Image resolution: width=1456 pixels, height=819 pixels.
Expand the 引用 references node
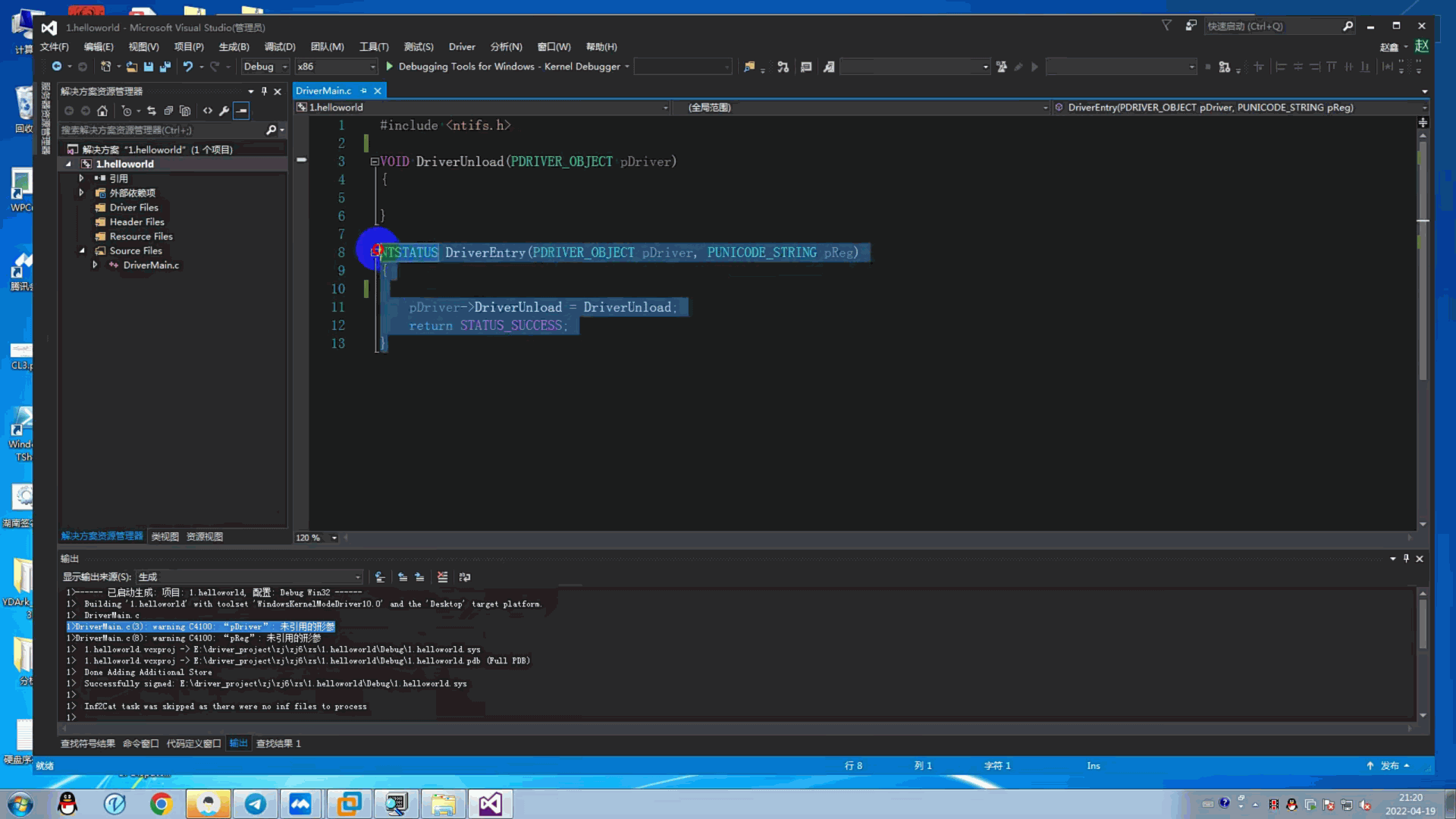click(81, 178)
